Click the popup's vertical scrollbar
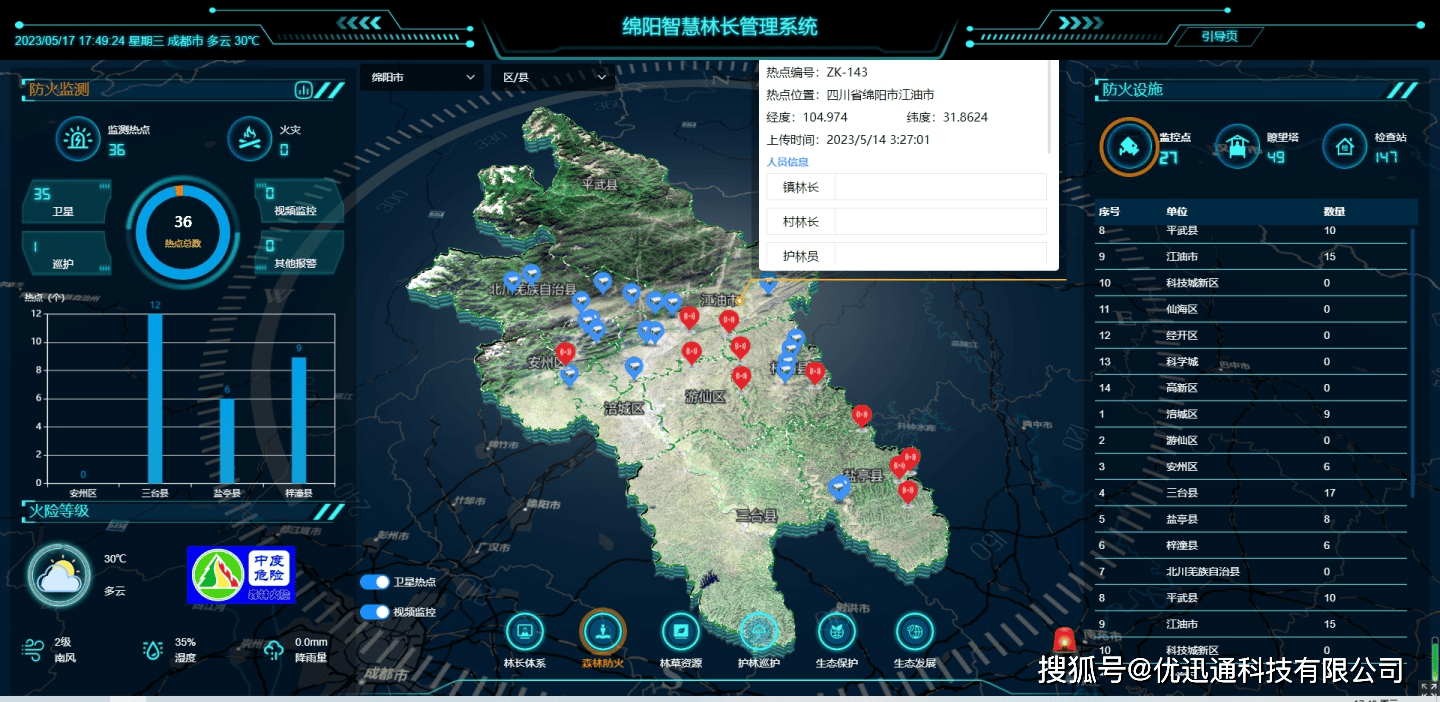1440x702 pixels. click(1049, 107)
